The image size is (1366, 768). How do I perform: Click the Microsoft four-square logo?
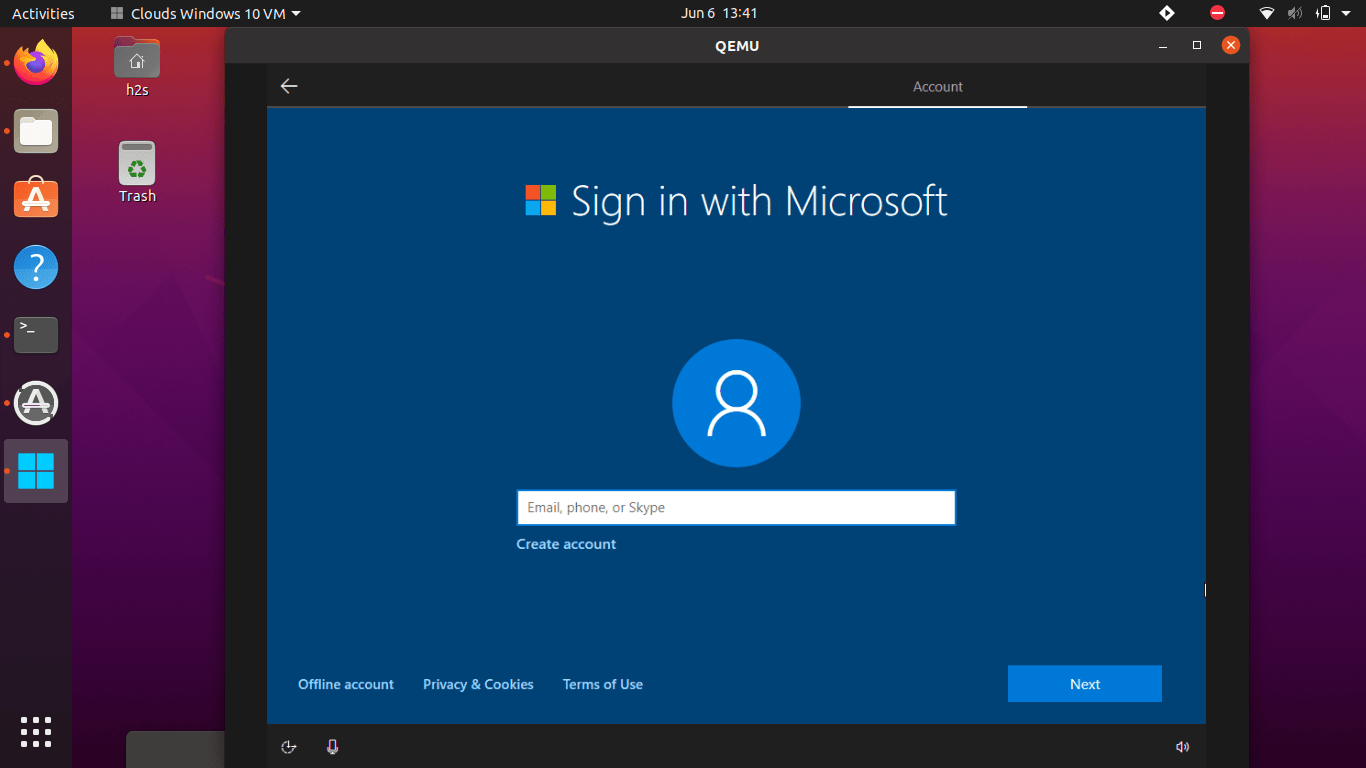(x=539, y=201)
